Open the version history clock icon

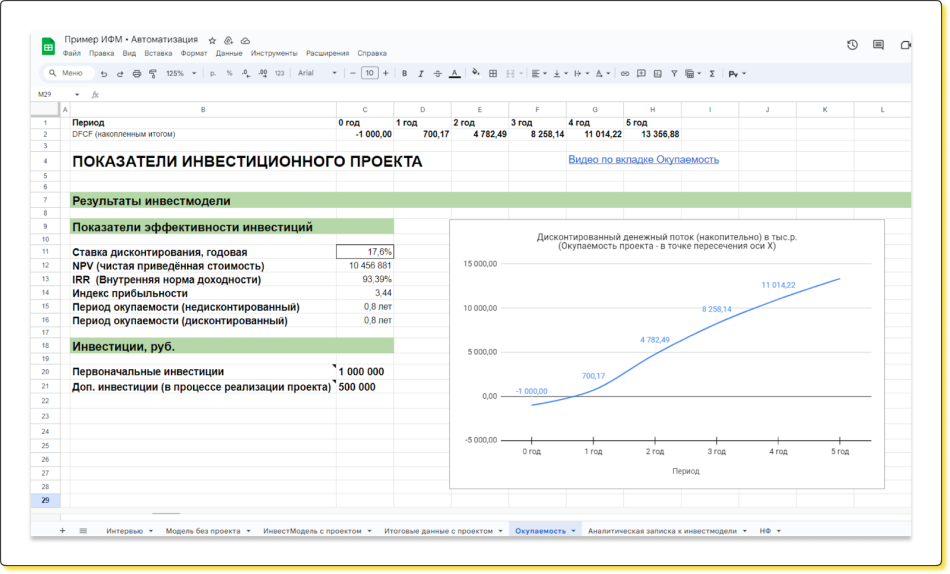click(852, 45)
